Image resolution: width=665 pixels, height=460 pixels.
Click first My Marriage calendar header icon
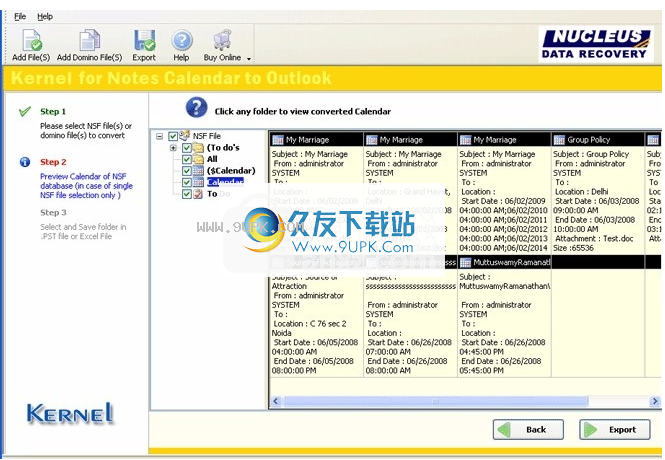point(278,140)
